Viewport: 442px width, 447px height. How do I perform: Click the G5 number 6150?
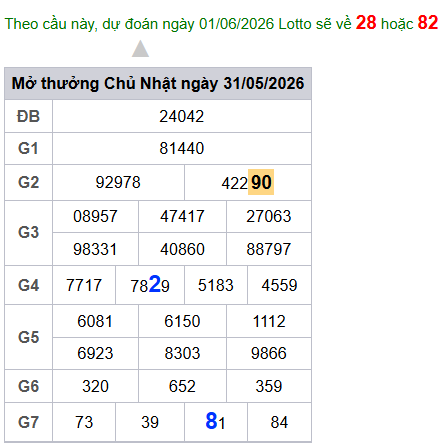[x=182, y=321]
